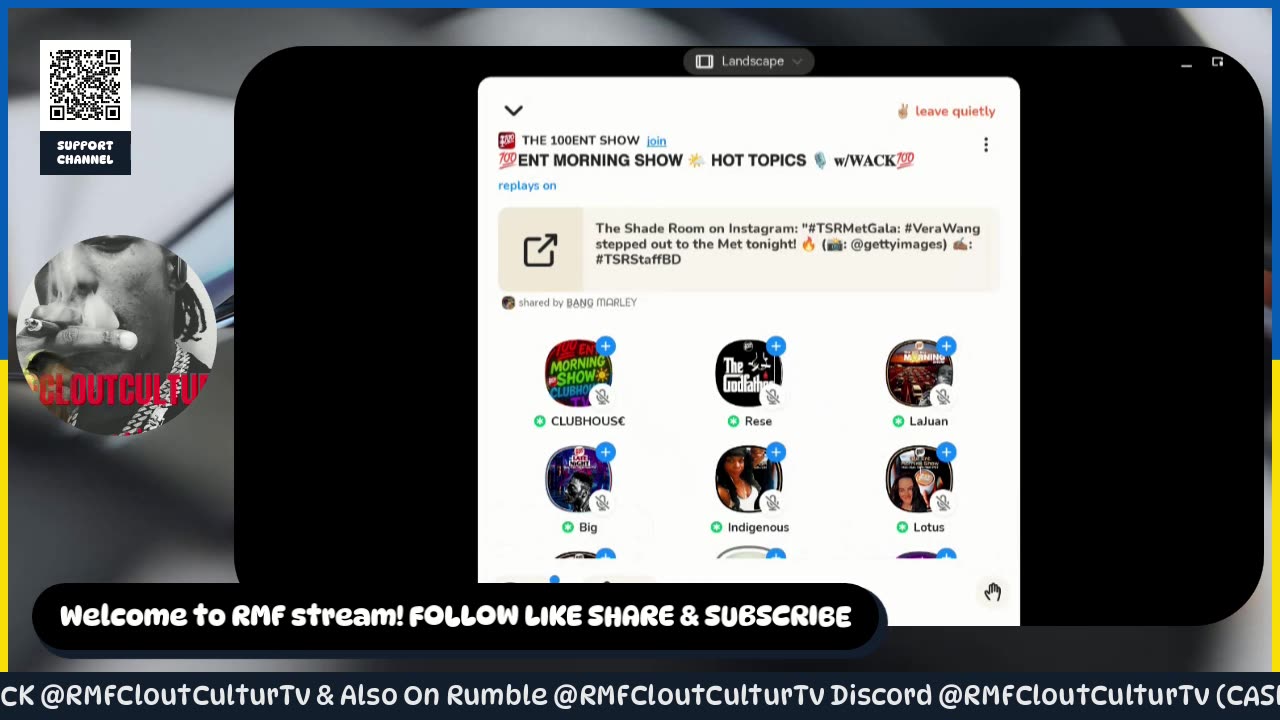1280x720 pixels.
Task: Follow Big using the plus badge
Action: point(605,452)
